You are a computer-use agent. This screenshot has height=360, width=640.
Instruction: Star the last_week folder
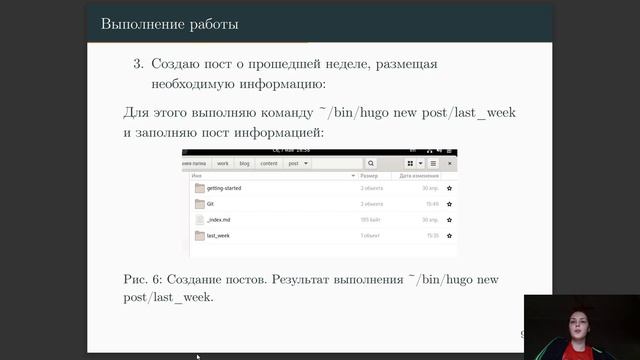pos(449,236)
